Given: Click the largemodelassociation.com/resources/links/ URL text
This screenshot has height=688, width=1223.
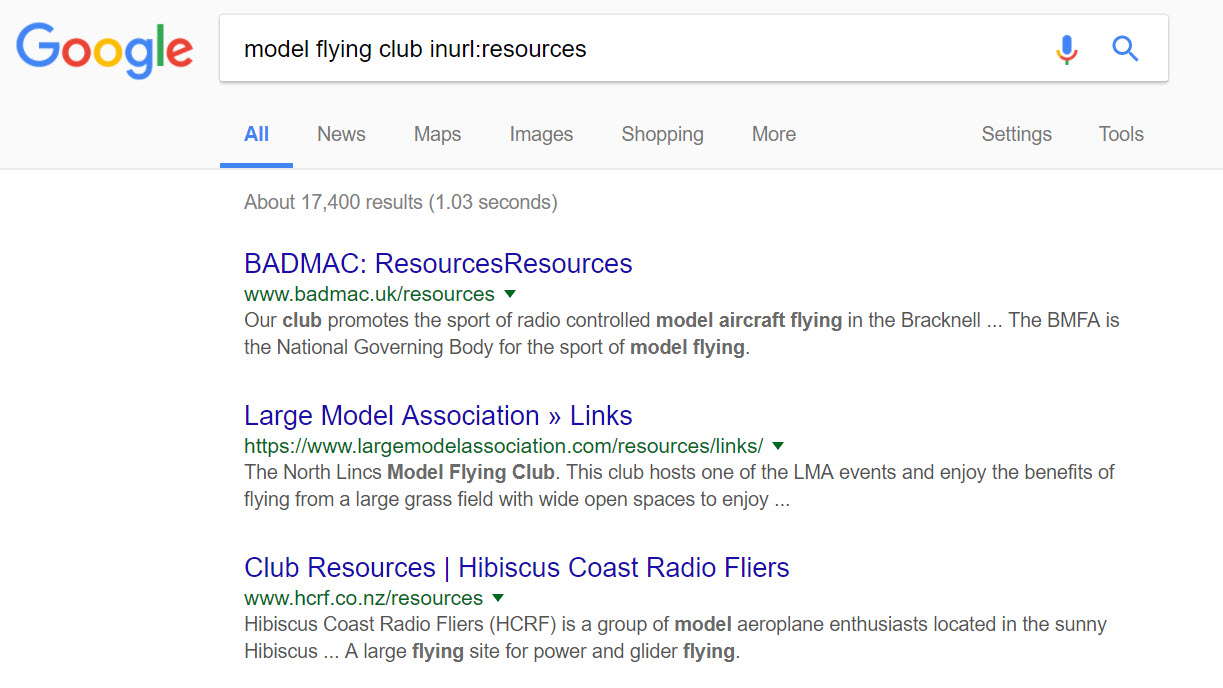Looking at the screenshot, I should [x=503, y=446].
